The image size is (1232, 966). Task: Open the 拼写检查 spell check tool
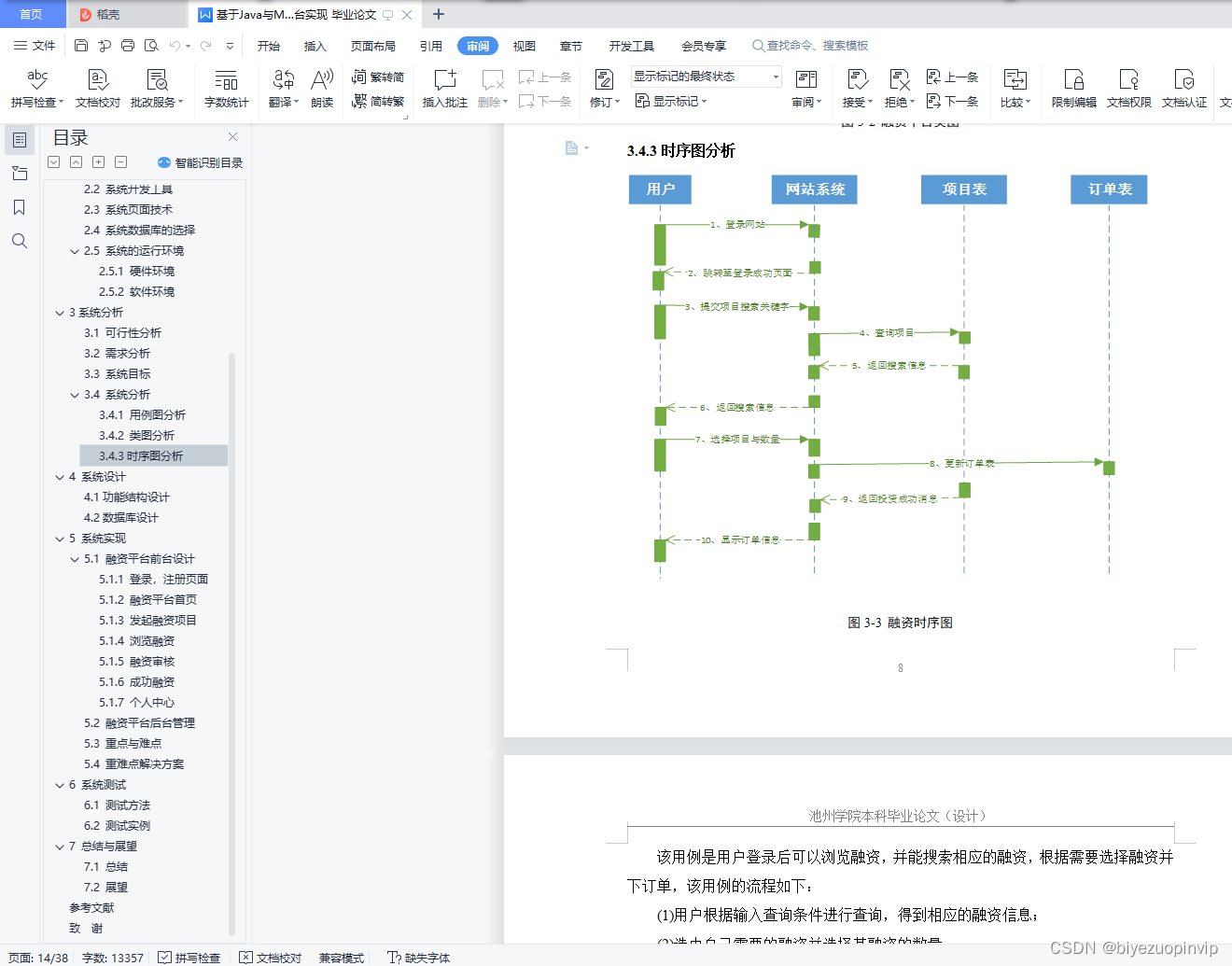pyautogui.click(x=37, y=89)
